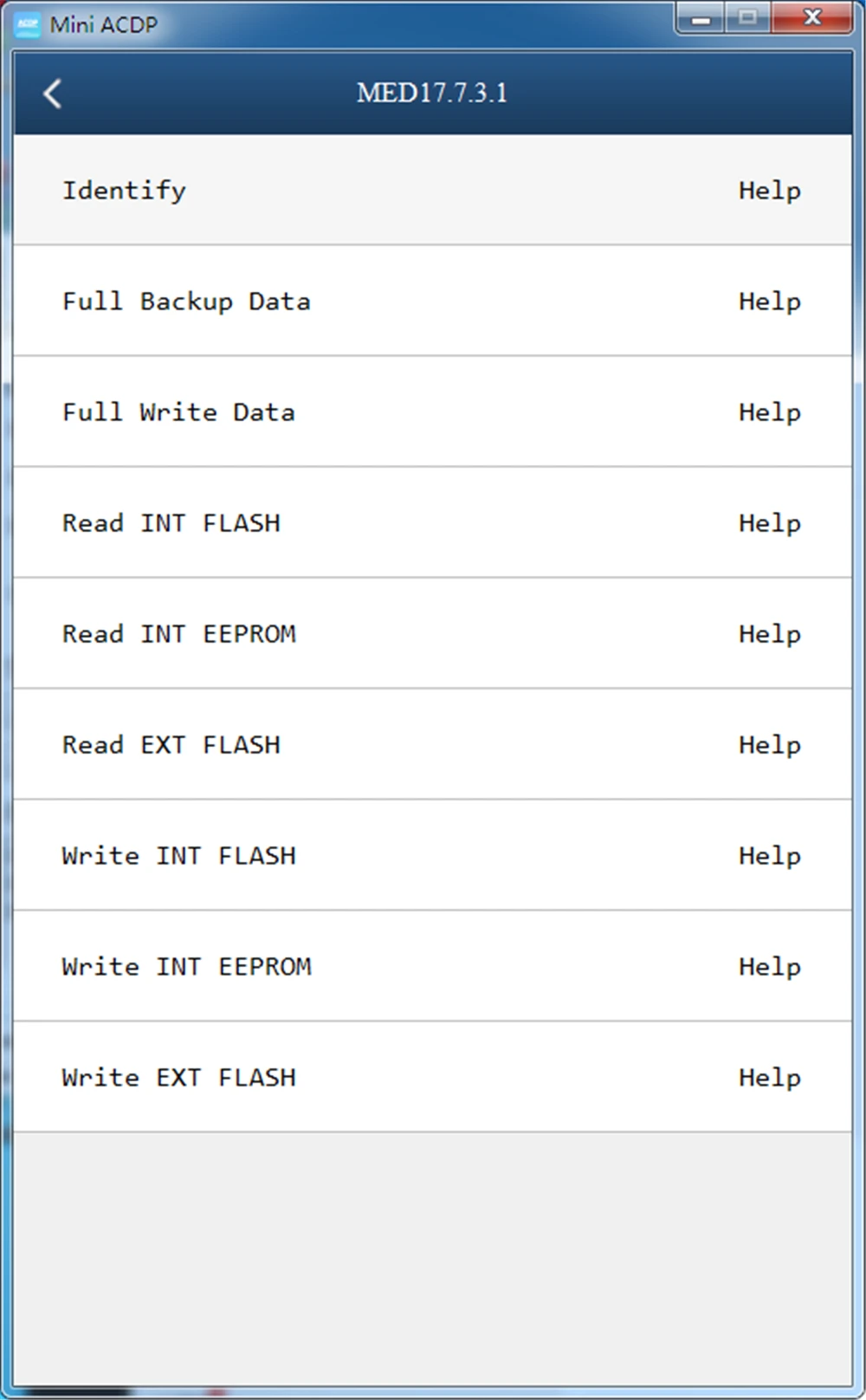Choose Read EXT FLASH
Viewport: 866px width, 1400px height.
pyautogui.click(x=171, y=745)
